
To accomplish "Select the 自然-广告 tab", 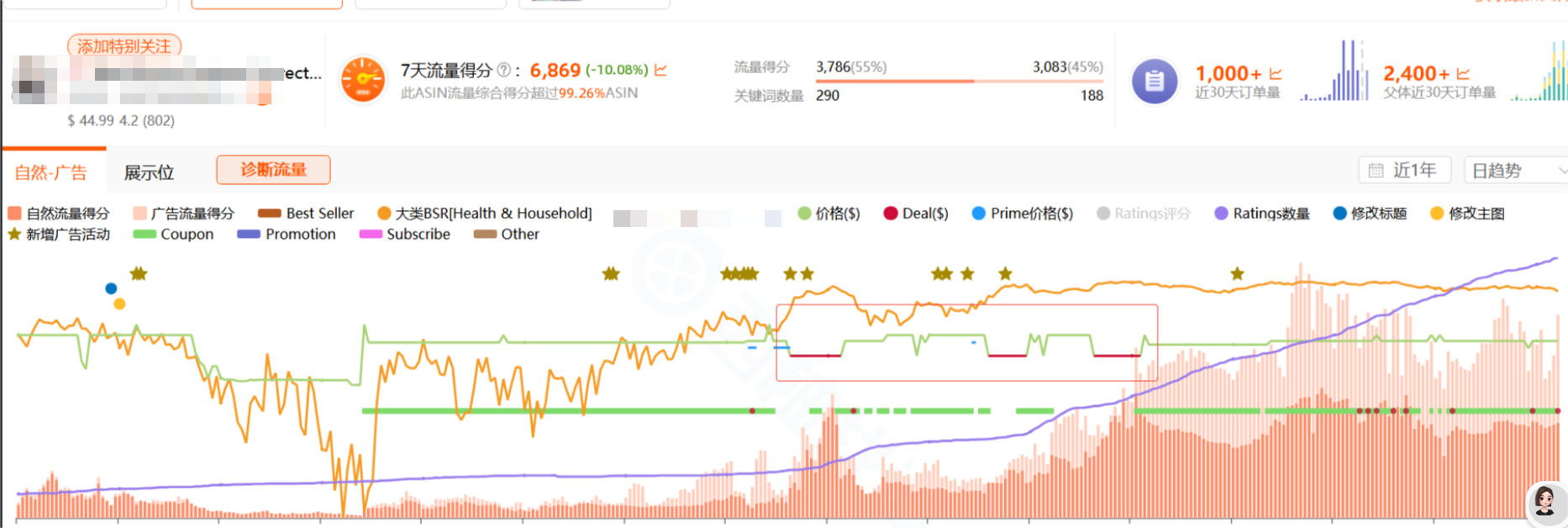I will pos(51,172).
